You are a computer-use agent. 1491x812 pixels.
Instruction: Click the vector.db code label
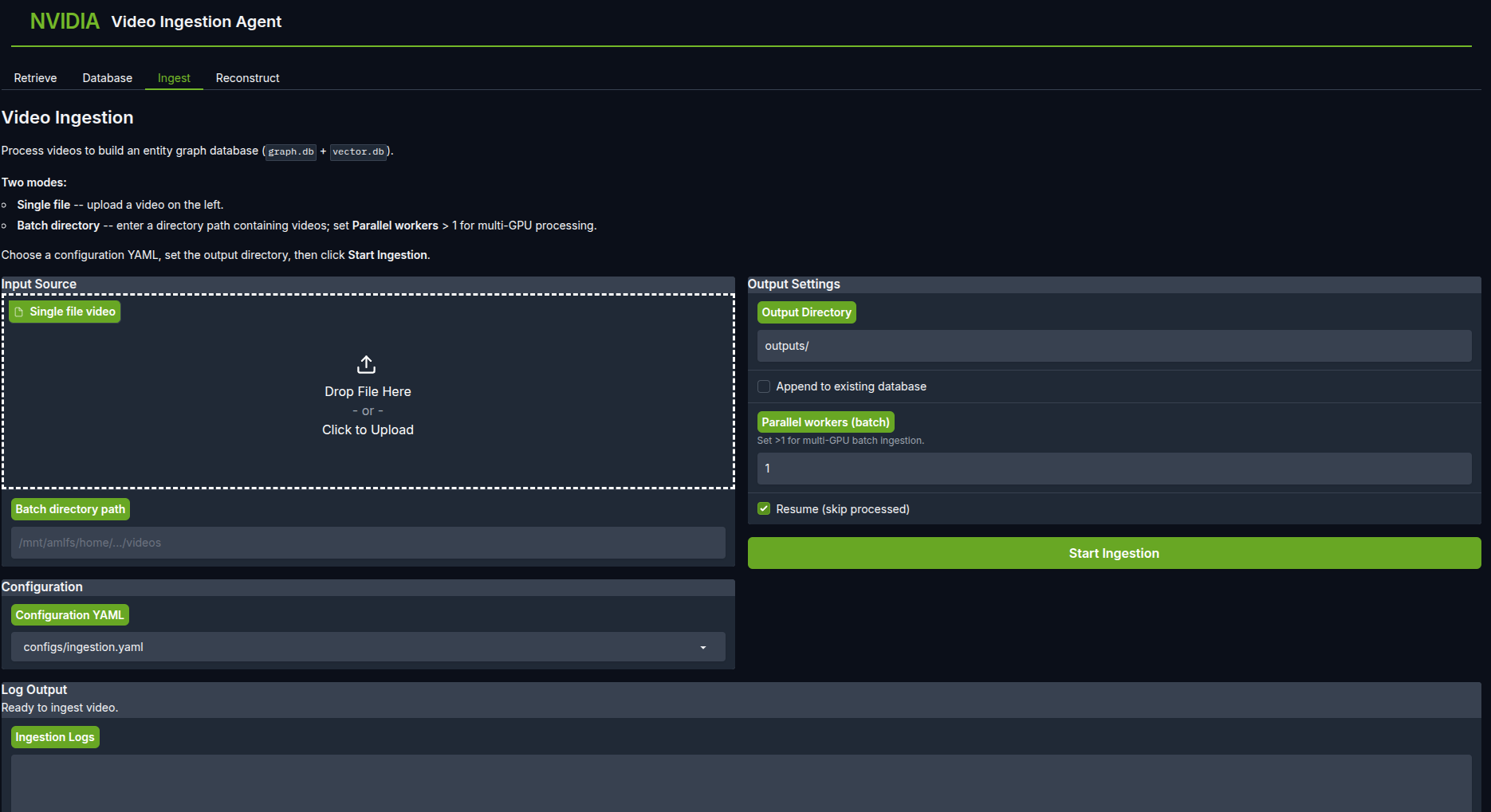pos(358,151)
